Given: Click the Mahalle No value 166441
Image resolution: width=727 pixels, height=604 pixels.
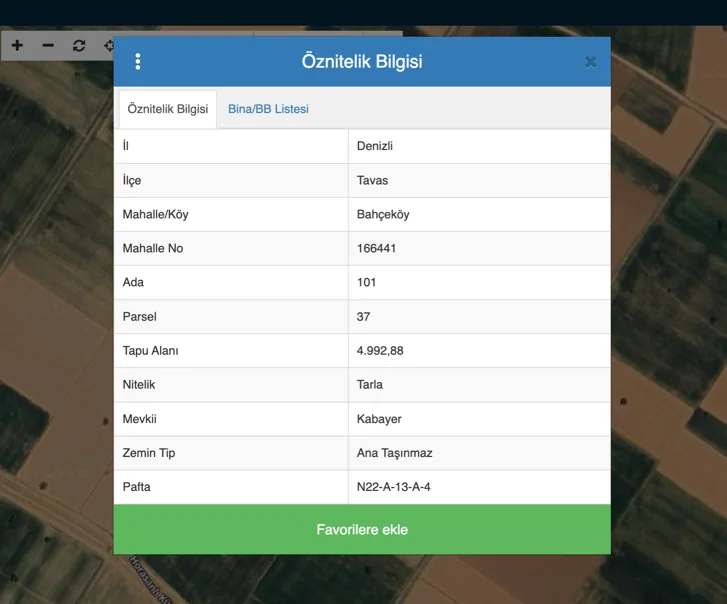Looking at the screenshot, I should (x=377, y=248).
